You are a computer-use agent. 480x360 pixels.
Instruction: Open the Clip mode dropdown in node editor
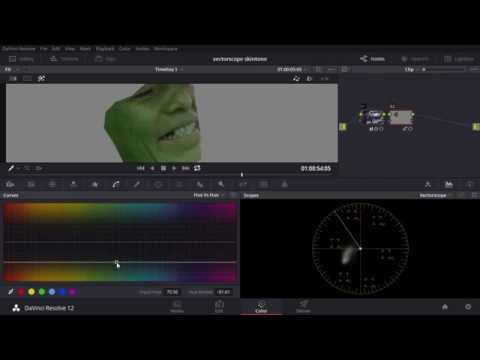(411, 69)
